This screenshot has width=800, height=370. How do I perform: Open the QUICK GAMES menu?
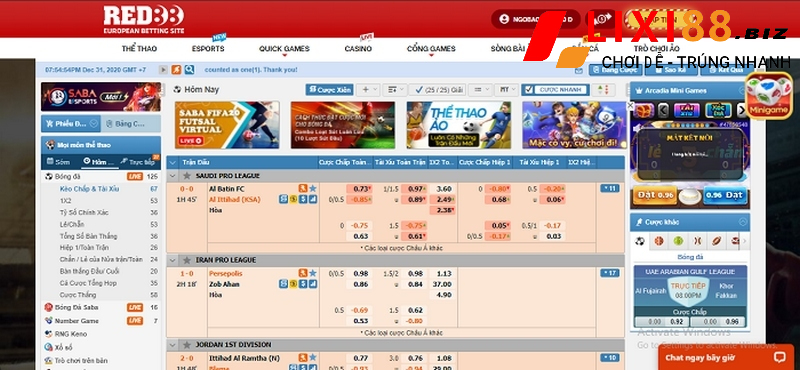(284, 49)
